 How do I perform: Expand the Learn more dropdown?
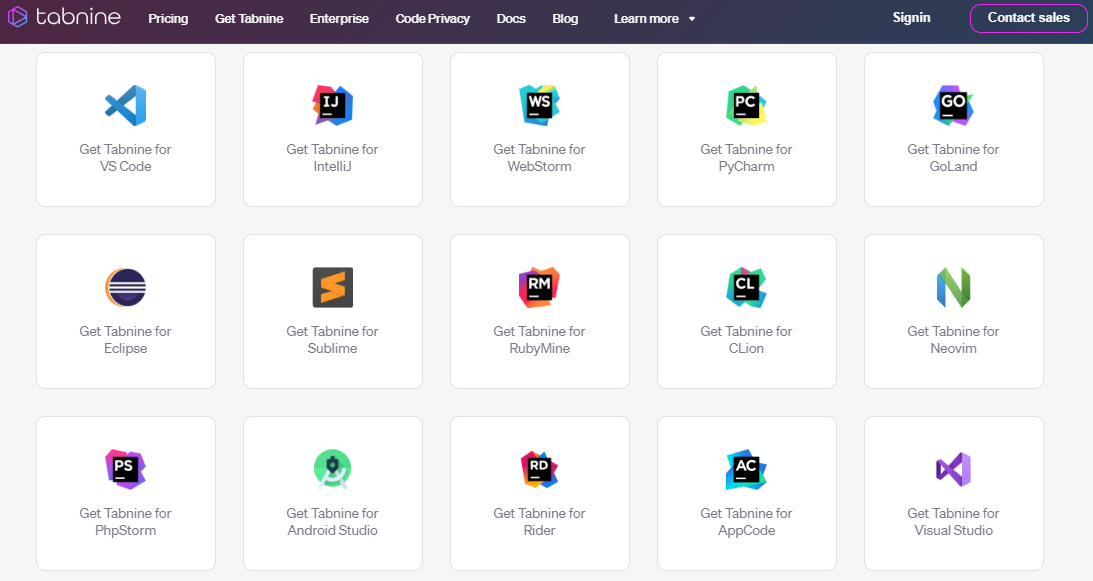click(654, 19)
